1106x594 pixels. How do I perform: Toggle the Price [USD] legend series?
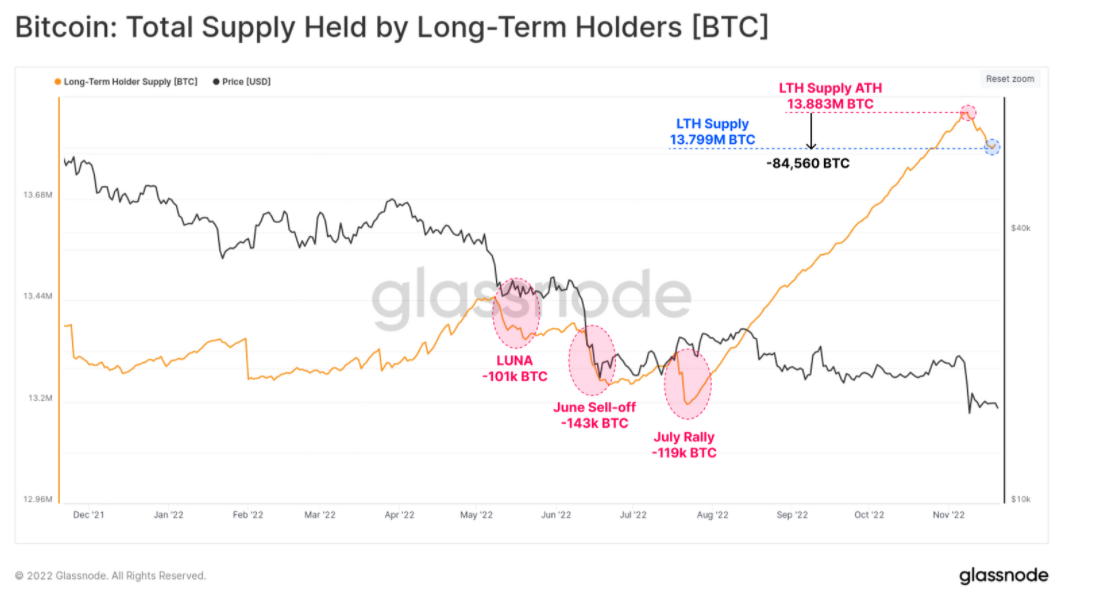tap(246, 81)
